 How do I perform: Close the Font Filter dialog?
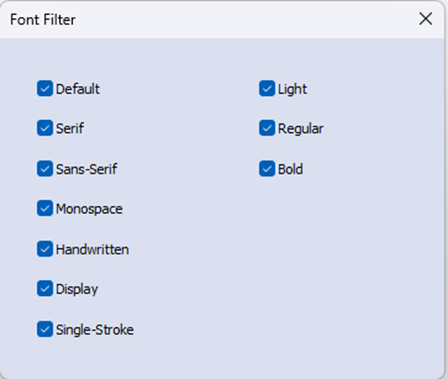[426, 19]
